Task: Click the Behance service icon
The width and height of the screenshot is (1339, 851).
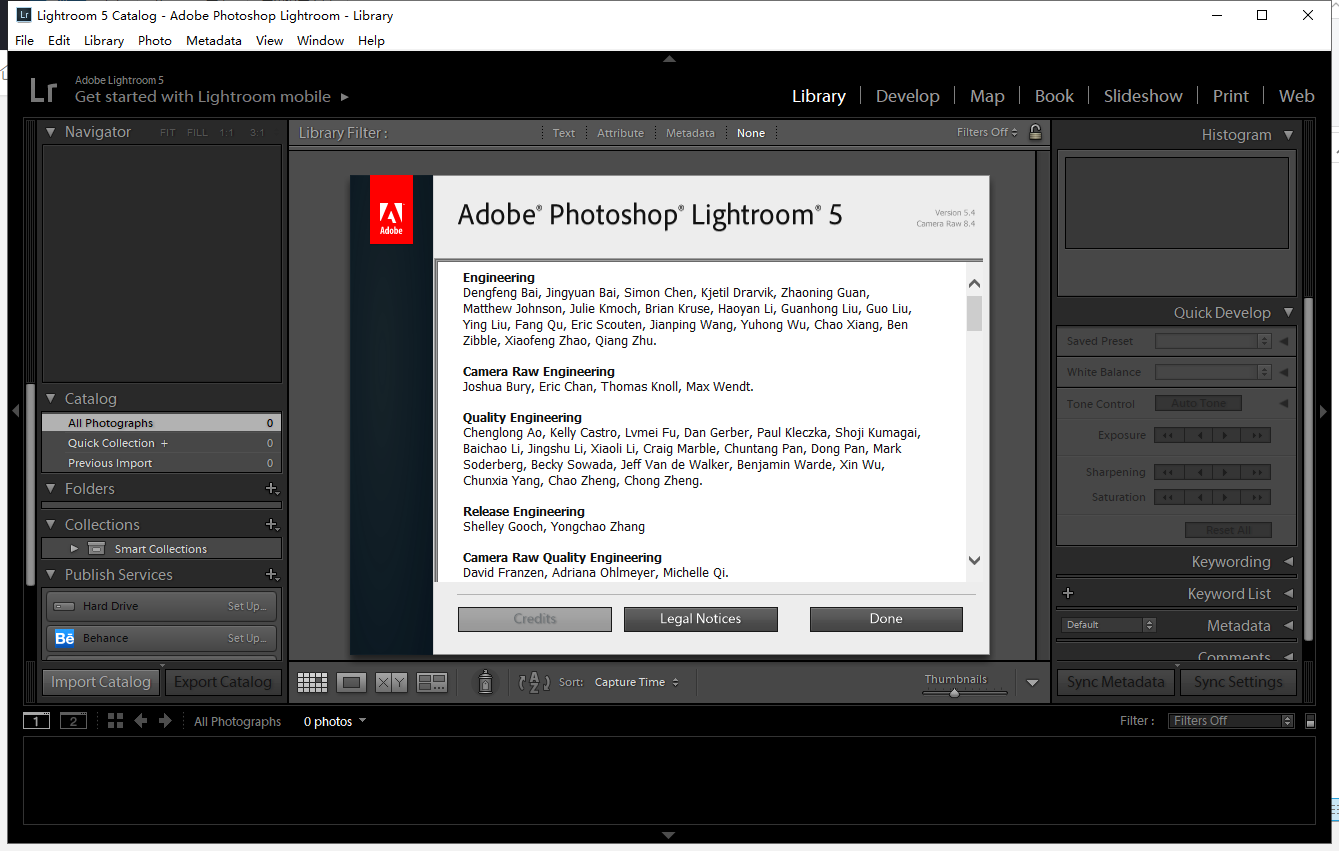Action: point(65,638)
